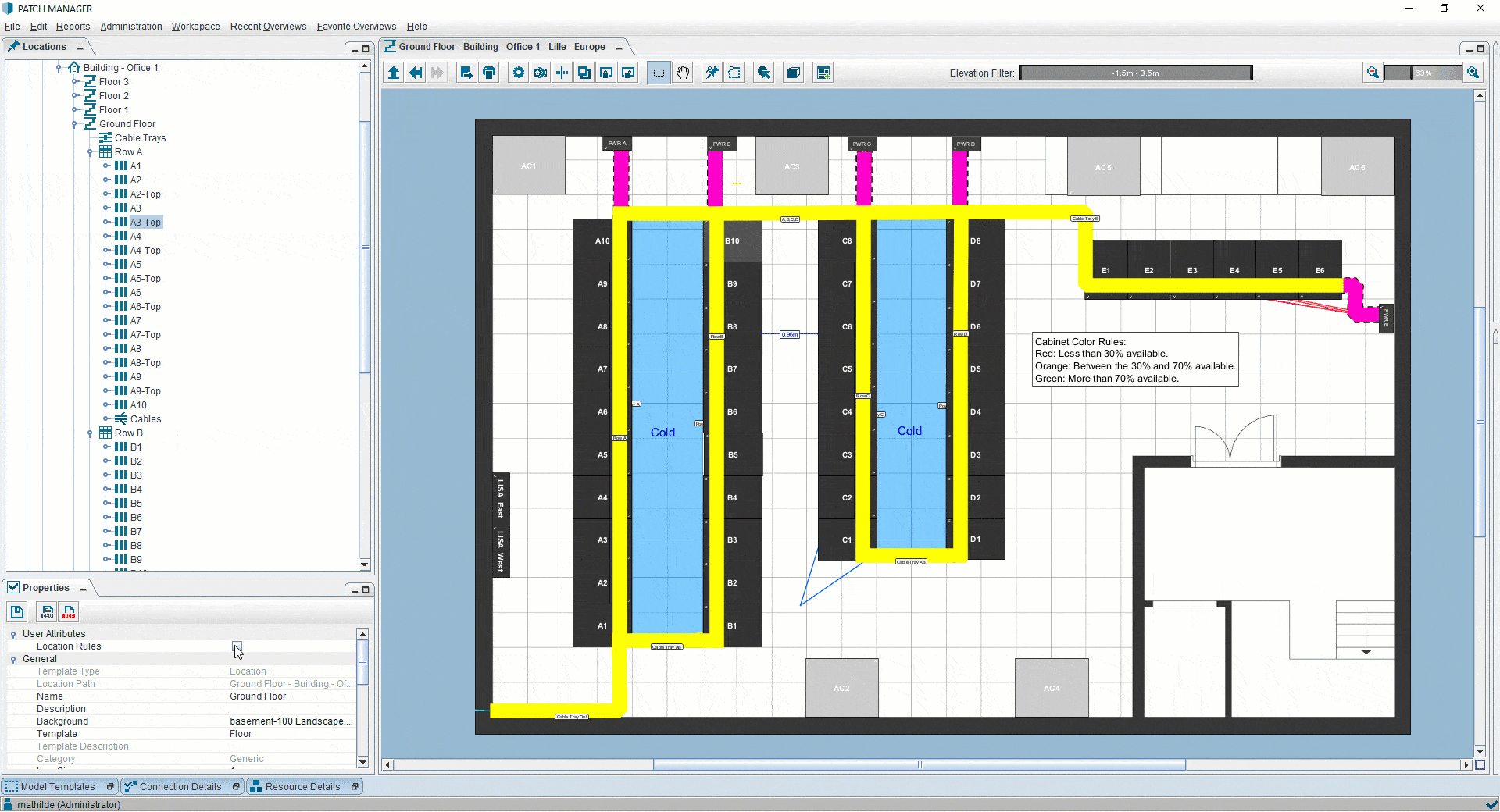The width and height of the screenshot is (1500, 812).
Task: Collapse the User Attributes property group
Action: 13,635
